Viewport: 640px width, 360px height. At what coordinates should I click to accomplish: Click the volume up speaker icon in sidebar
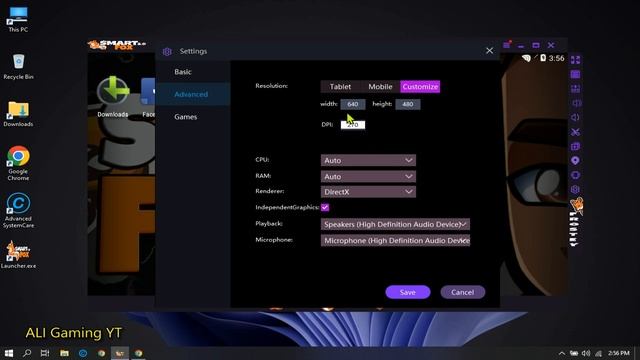click(576, 103)
